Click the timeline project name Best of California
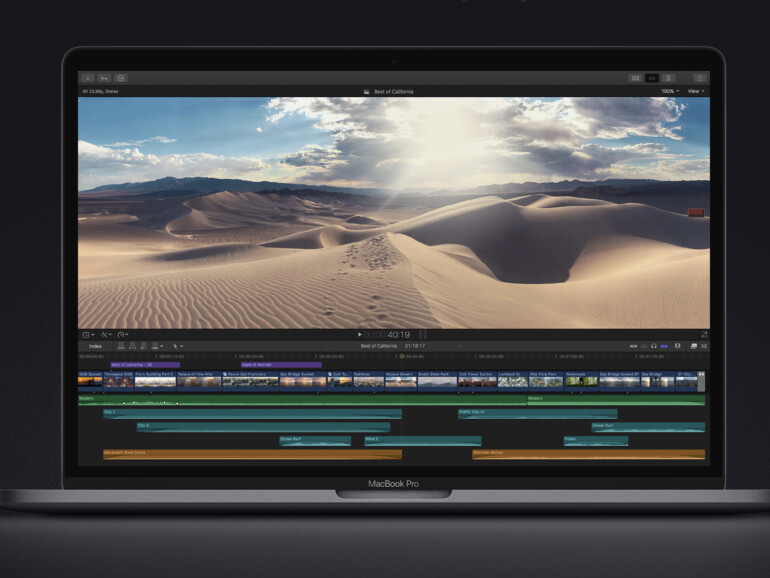The image size is (770, 578). click(x=378, y=346)
